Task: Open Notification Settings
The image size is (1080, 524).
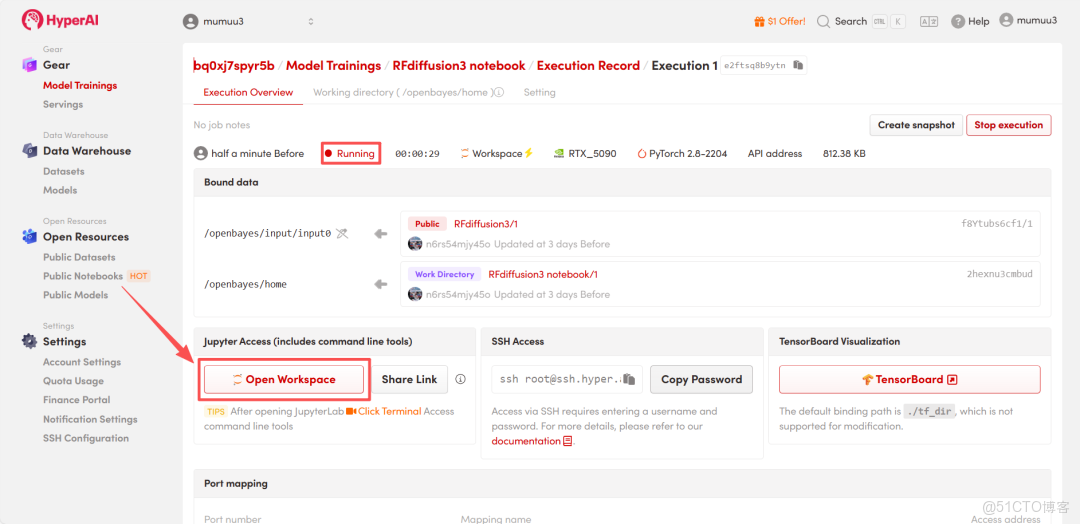Action: [90, 419]
